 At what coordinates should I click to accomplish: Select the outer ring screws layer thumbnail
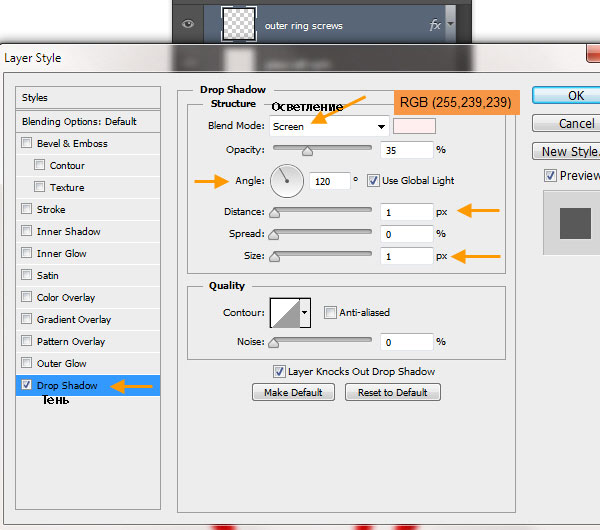point(239,24)
